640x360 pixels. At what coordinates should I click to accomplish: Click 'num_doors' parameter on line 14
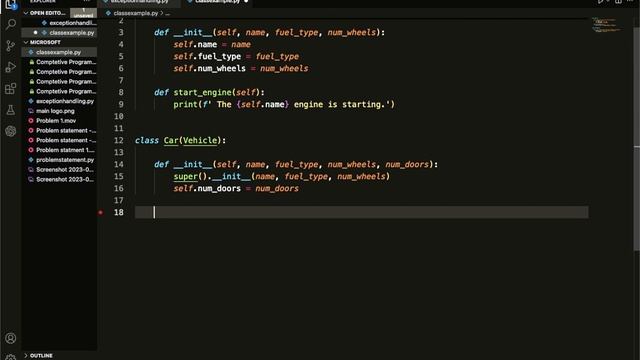tap(407, 164)
